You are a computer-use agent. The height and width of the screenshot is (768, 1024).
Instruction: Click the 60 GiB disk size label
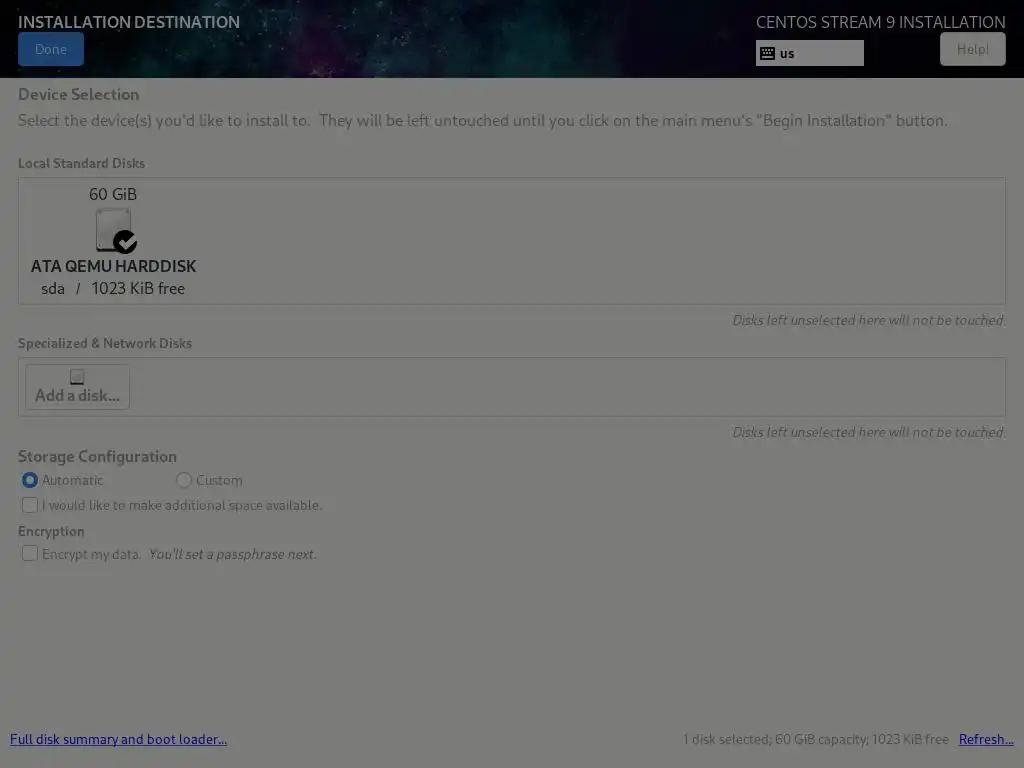[x=113, y=194]
